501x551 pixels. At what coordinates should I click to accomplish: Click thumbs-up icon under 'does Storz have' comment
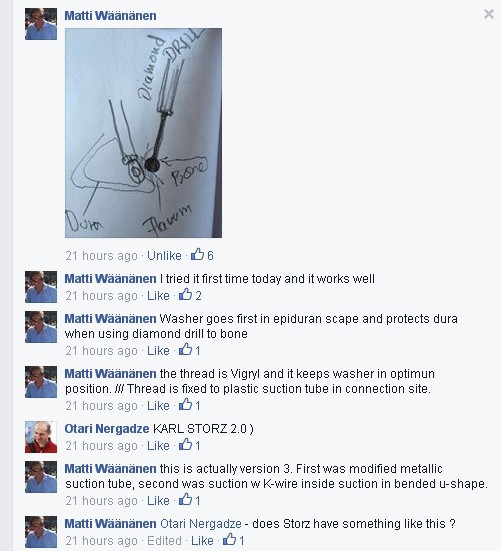(229, 539)
